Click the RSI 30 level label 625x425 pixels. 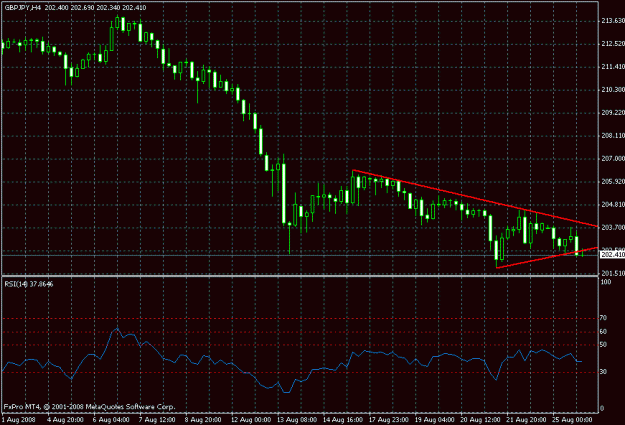coord(603,372)
